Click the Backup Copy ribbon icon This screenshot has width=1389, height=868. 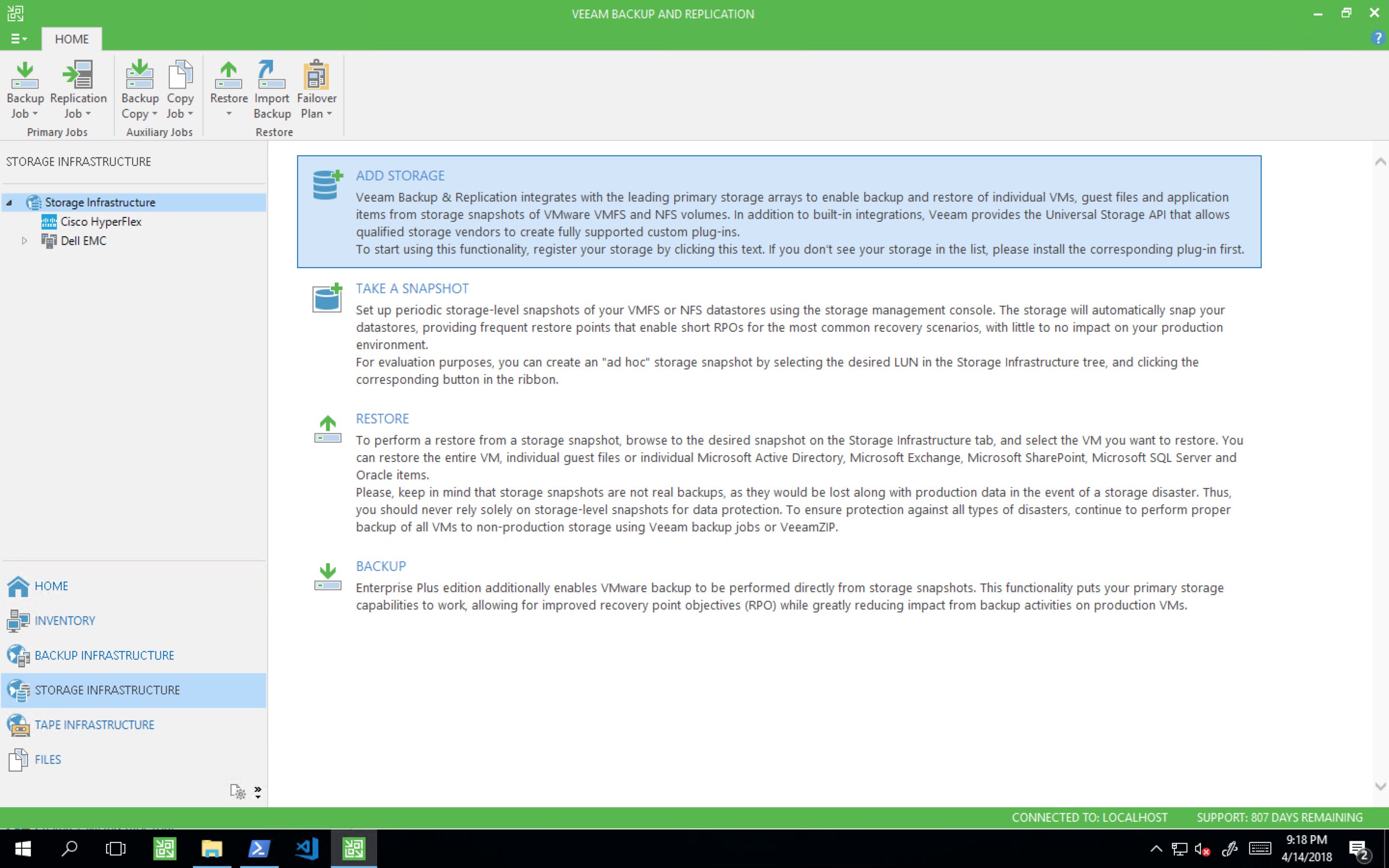(139, 75)
